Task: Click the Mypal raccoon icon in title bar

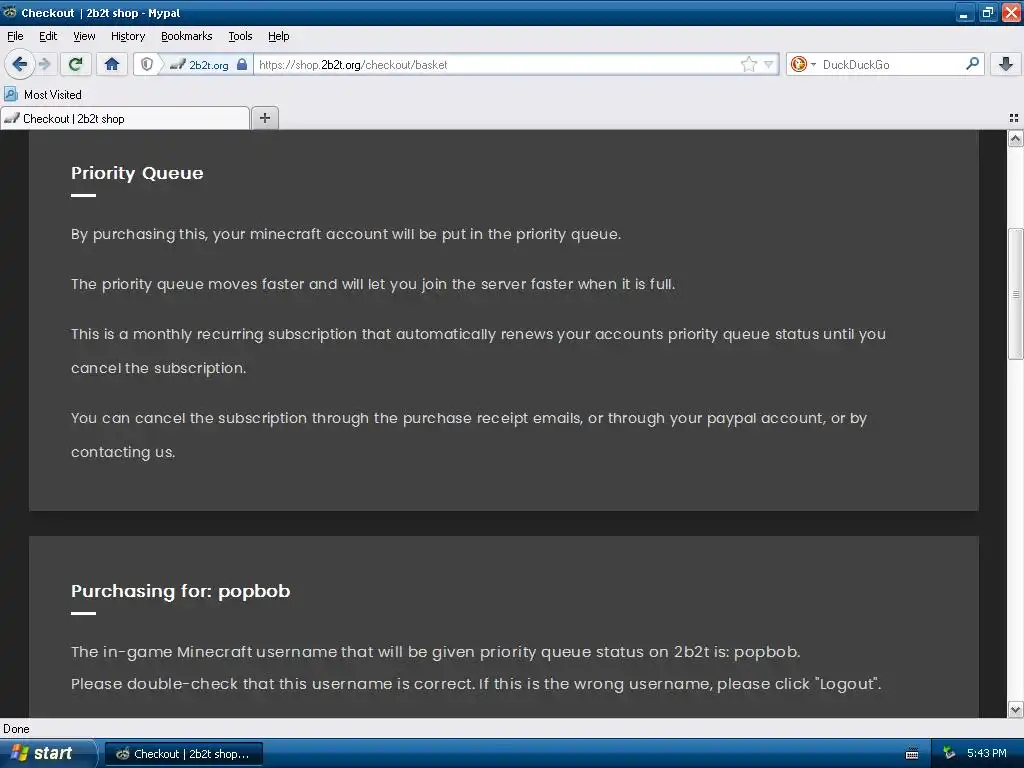Action: pos(10,12)
